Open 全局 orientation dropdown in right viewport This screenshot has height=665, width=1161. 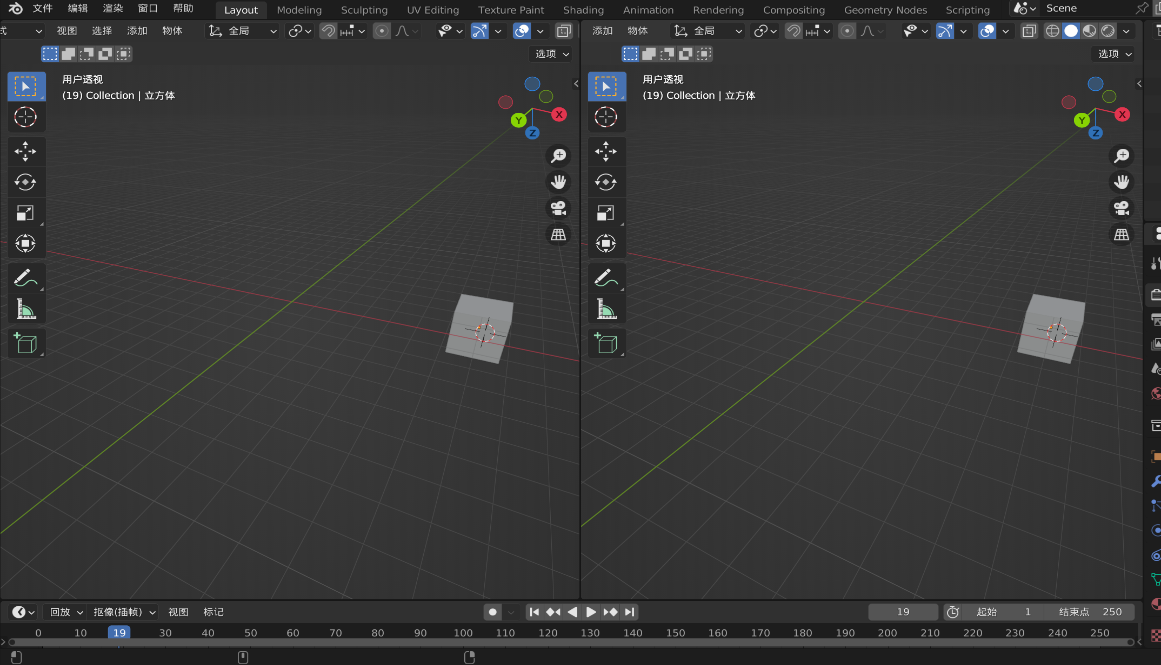709,31
